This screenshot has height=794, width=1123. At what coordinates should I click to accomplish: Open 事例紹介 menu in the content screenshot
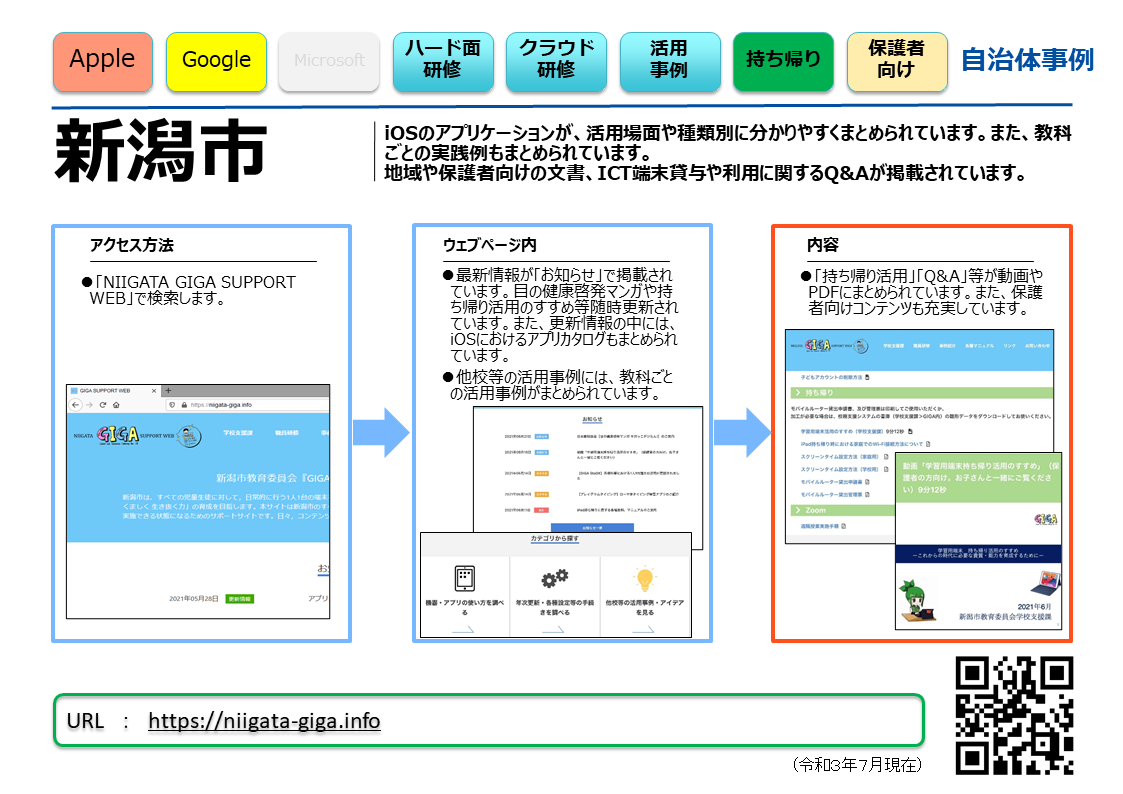tap(947, 346)
